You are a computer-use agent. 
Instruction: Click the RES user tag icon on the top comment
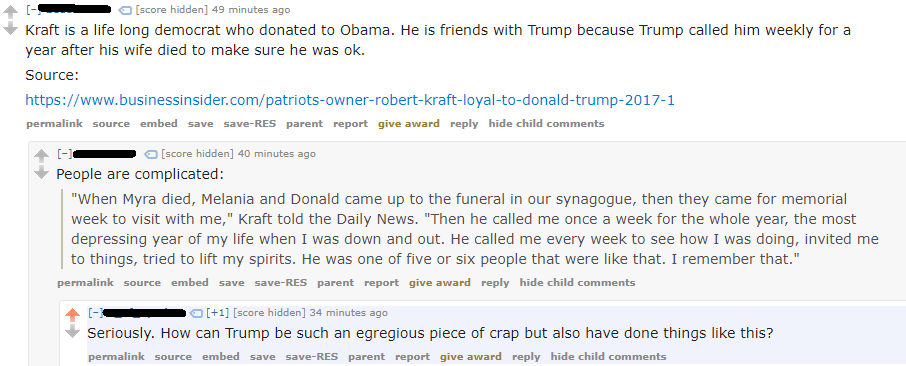(x=125, y=10)
